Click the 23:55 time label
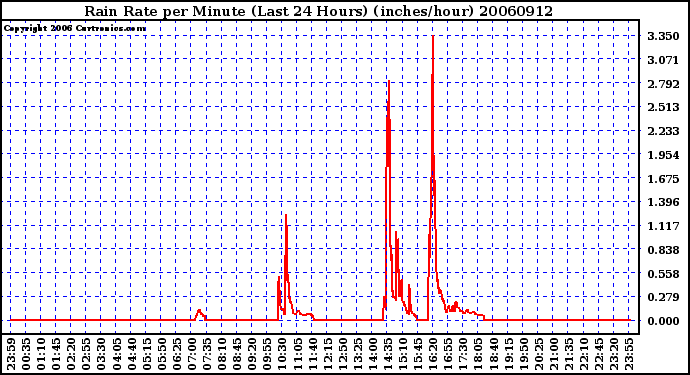This screenshot has height=375, width=690. pyautogui.click(x=629, y=354)
